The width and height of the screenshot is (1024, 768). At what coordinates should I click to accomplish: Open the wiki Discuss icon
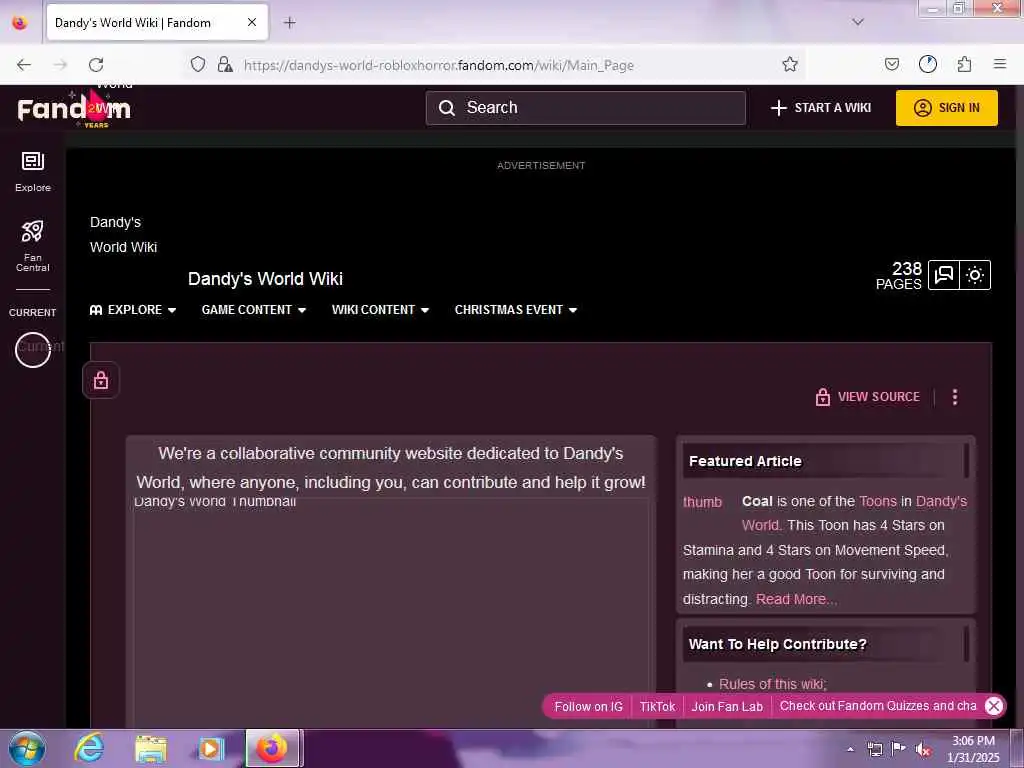(x=944, y=275)
